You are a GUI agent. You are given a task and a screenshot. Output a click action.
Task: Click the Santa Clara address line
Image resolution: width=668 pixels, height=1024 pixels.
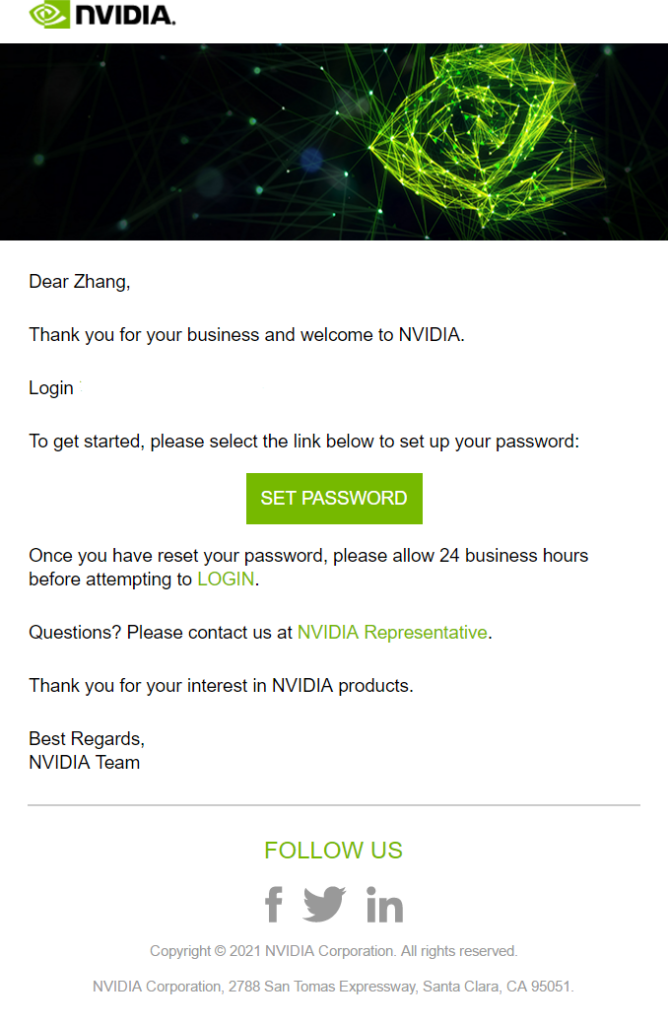click(x=334, y=986)
